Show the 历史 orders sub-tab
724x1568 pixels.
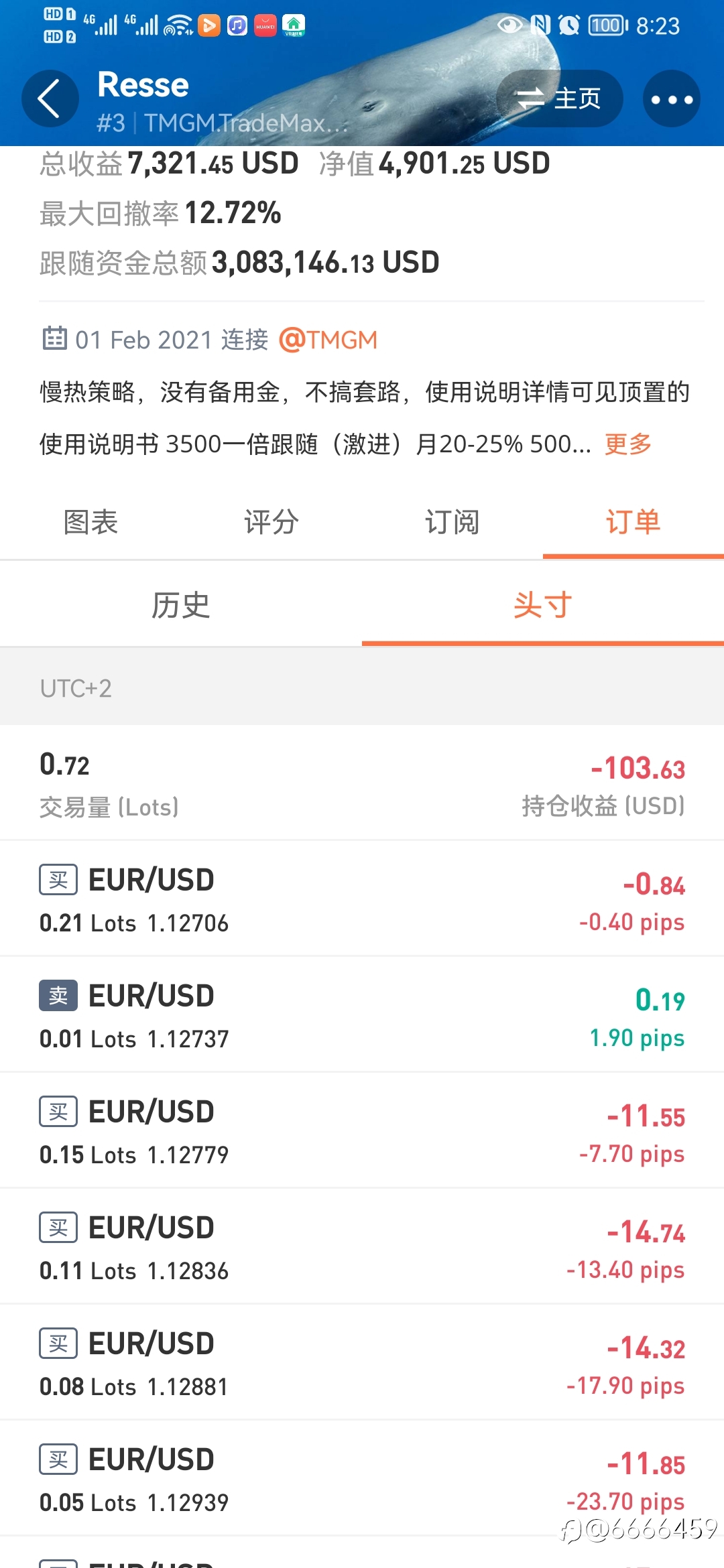(x=181, y=605)
